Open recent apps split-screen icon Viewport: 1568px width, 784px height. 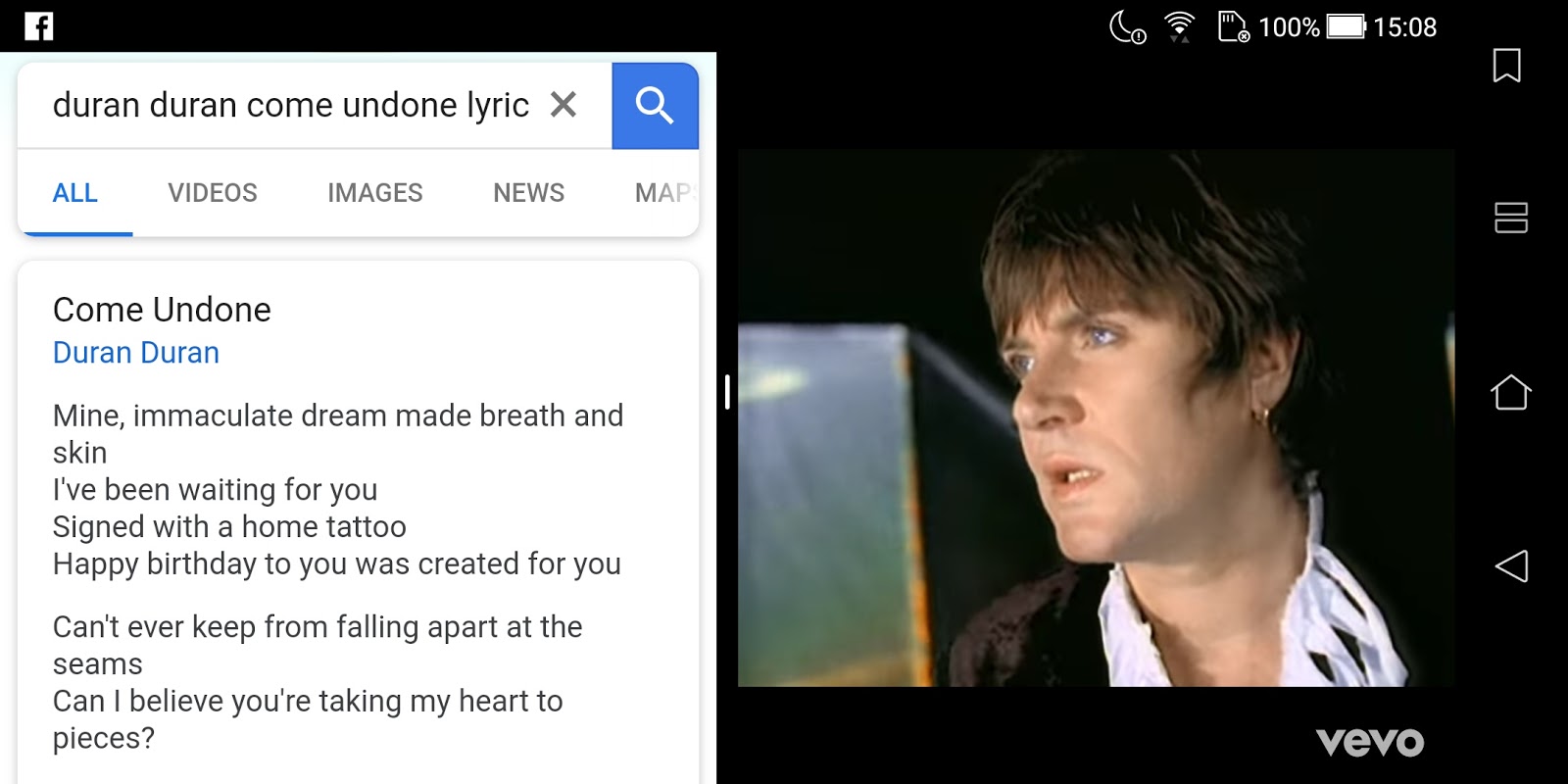coord(1511,218)
